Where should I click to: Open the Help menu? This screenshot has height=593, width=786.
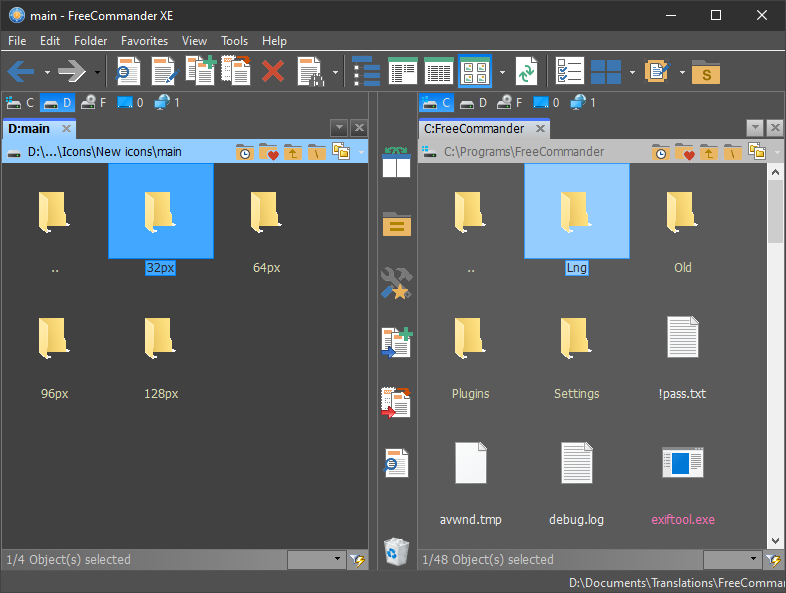tap(274, 41)
